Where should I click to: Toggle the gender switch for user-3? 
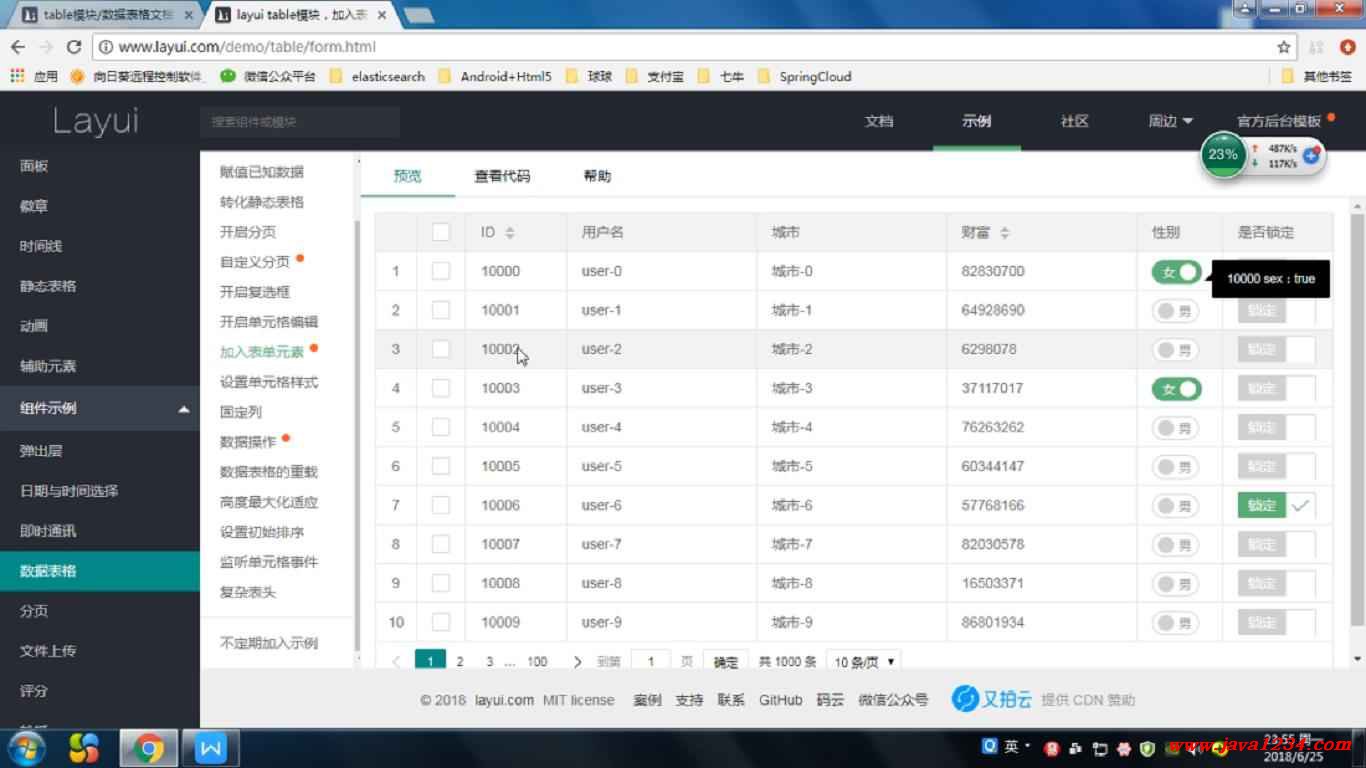(x=1177, y=389)
